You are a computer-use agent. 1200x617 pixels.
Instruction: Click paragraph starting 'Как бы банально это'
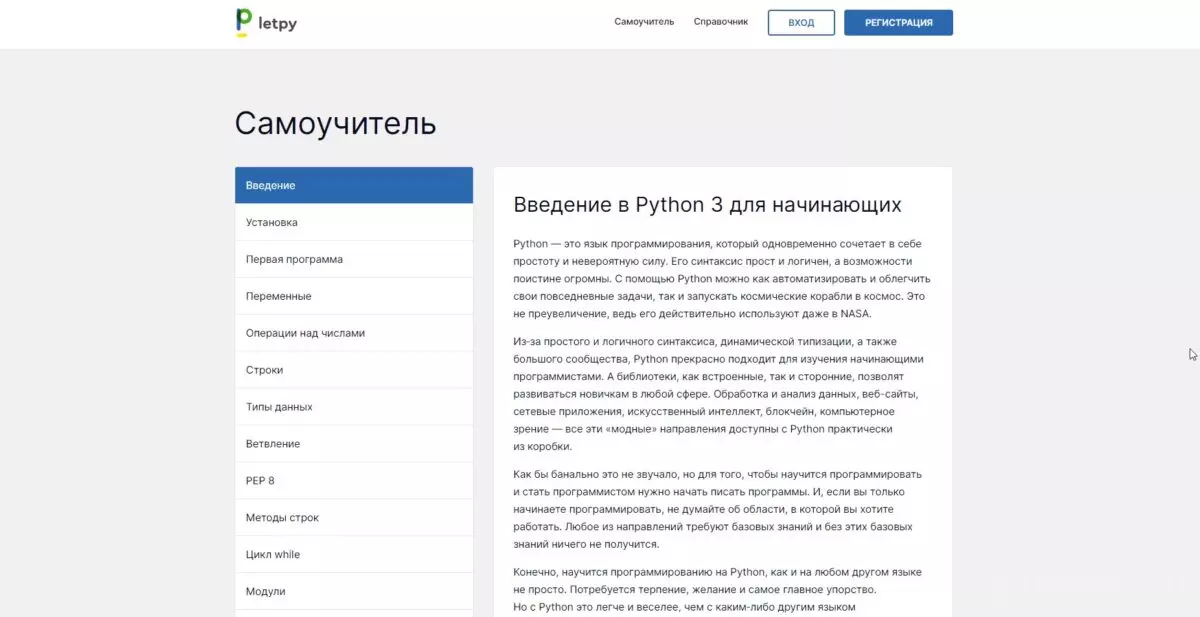[x=718, y=509]
